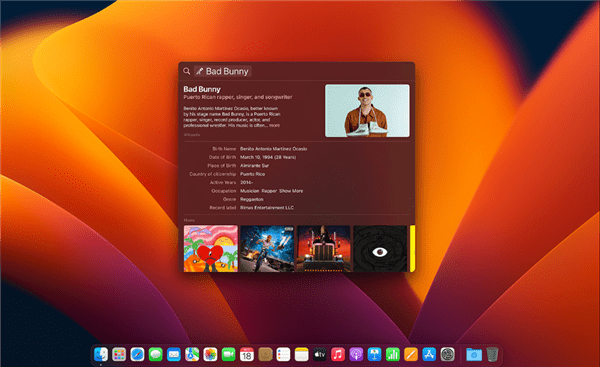Open the Trash in the dock
600x367 pixels.
[492, 354]
